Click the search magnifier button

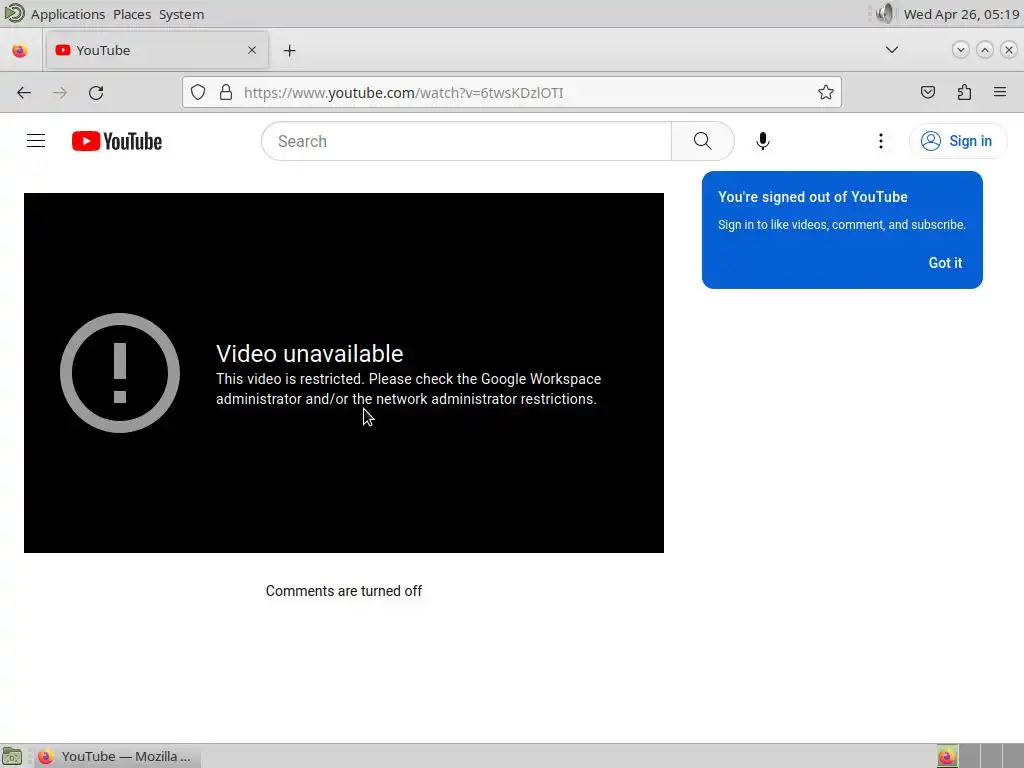tap(703, 141)
